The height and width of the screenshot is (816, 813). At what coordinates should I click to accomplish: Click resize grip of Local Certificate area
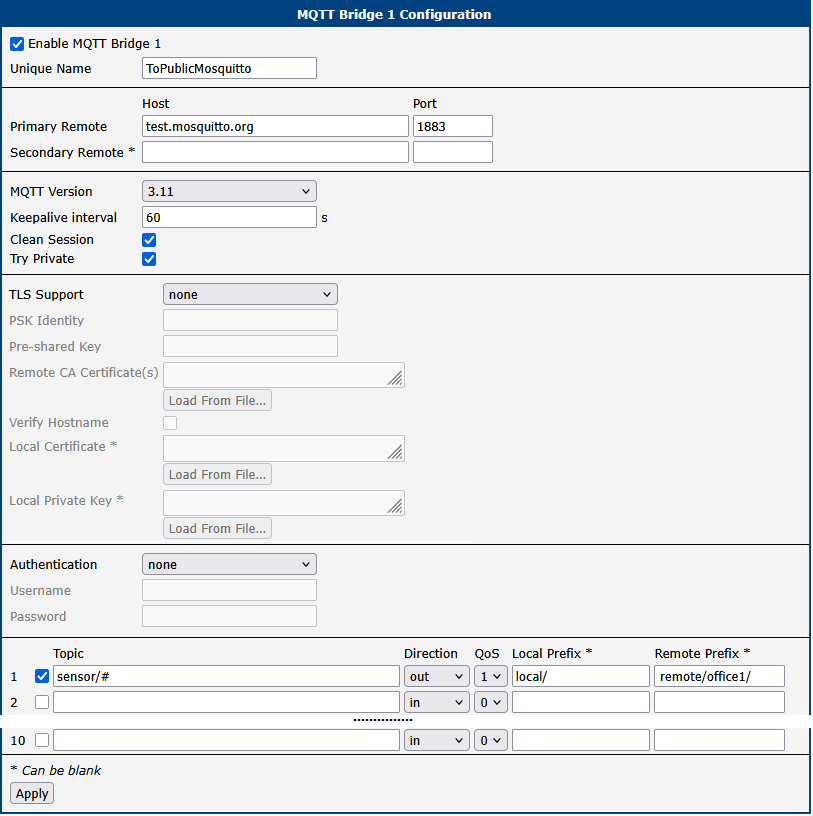396,453
